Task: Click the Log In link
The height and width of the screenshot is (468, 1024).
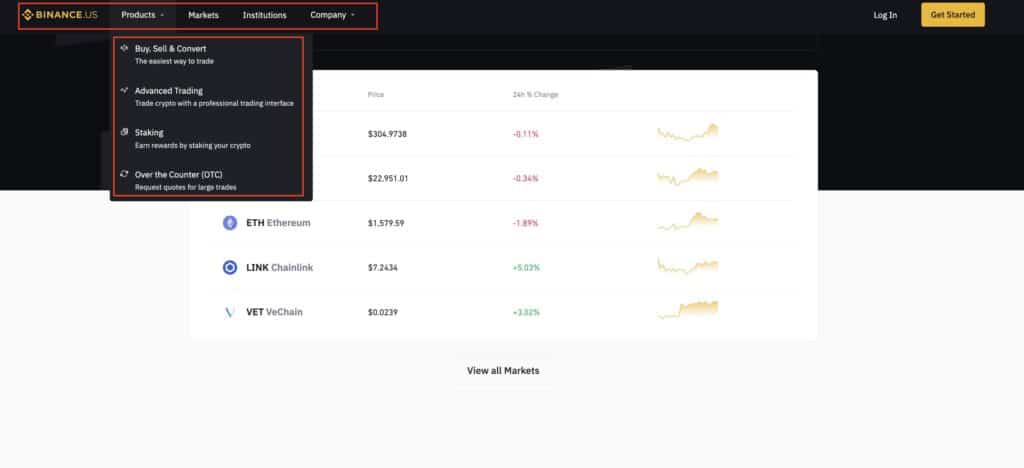Action: click(x=885, y=15)
